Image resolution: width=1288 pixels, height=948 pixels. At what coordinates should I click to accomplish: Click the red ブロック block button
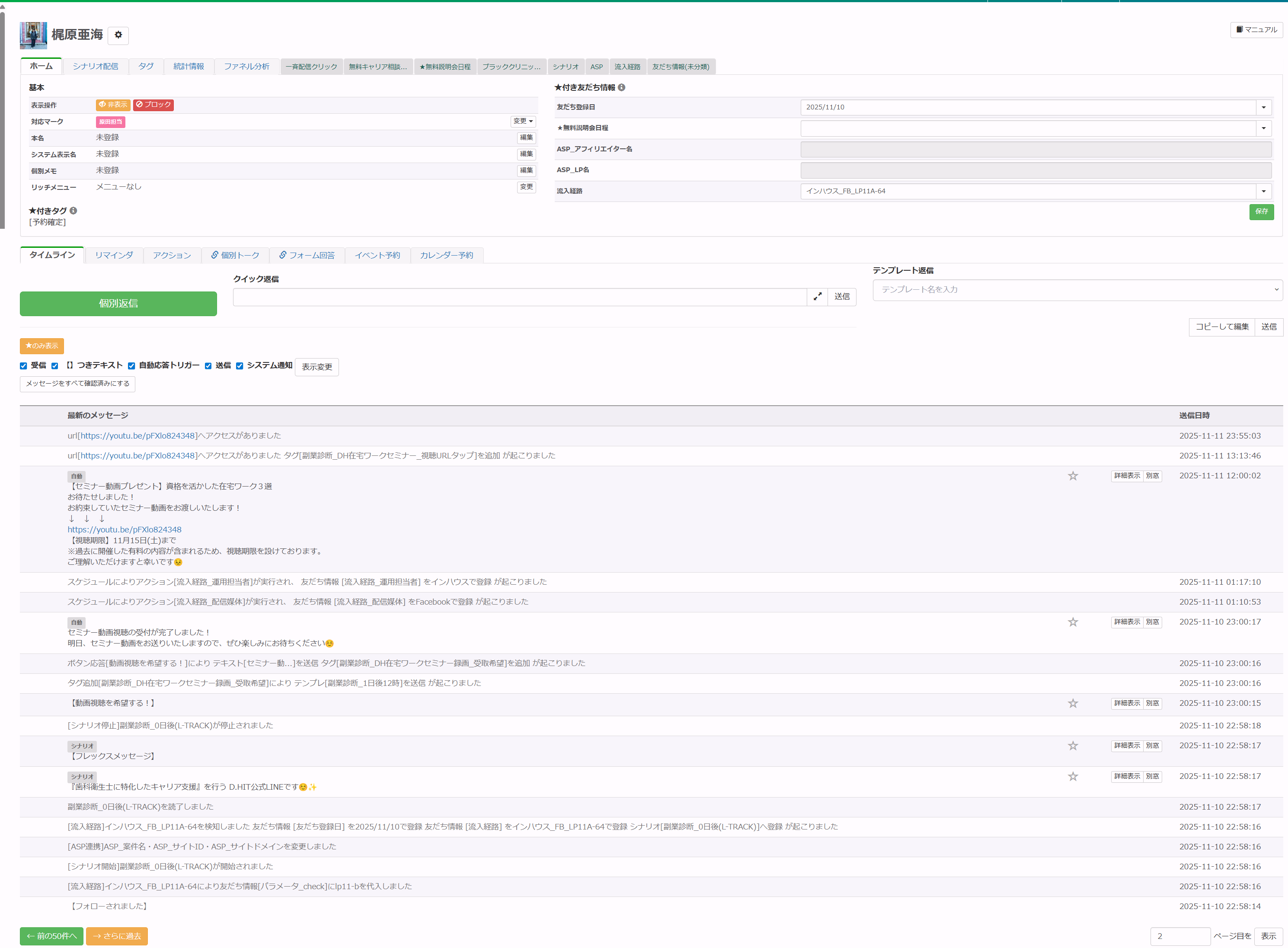pos(153,104)
